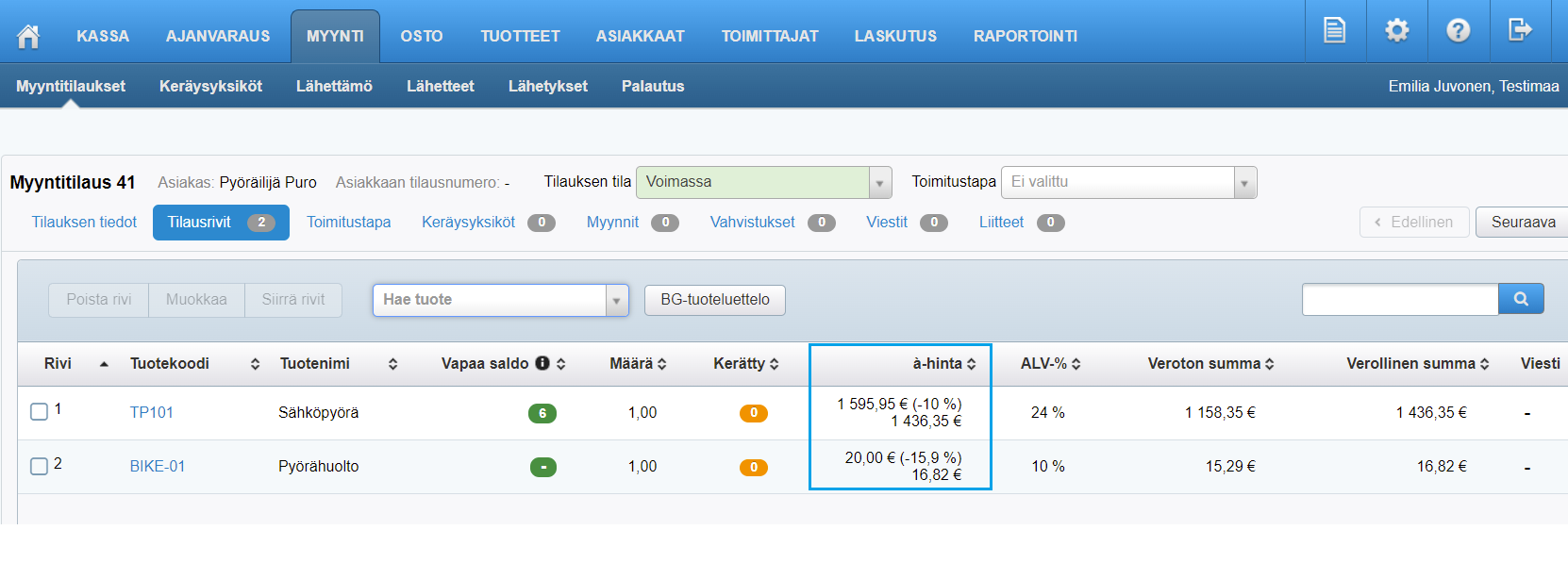The width and height of the screenshot is (1568, 563).
Task: Go to next order with Seuraava
Action: (1522, 223)
